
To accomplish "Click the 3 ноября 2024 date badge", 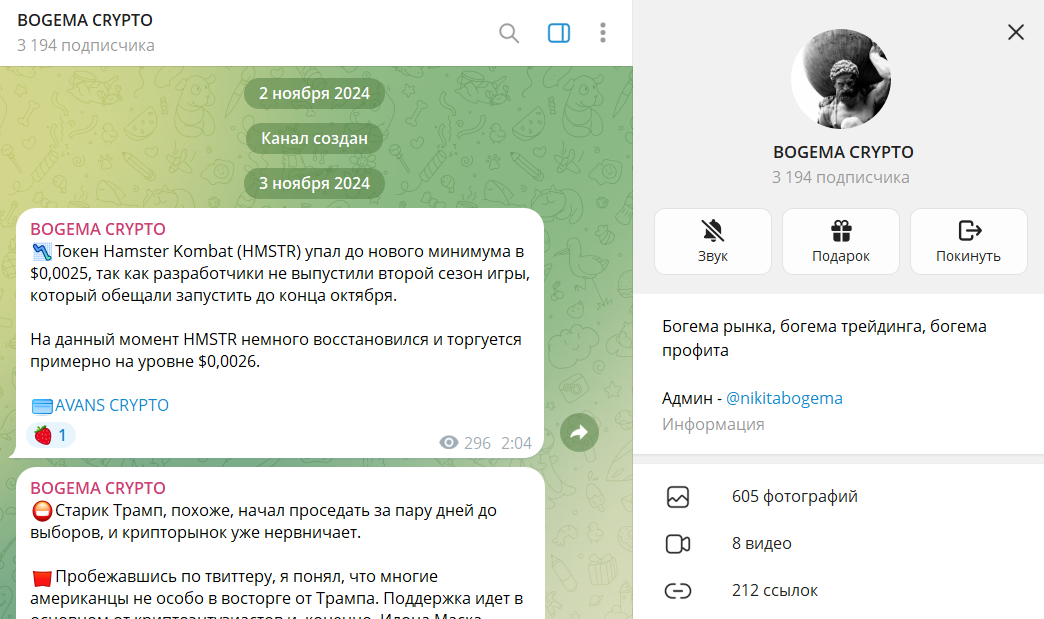I will pos(314,183).
